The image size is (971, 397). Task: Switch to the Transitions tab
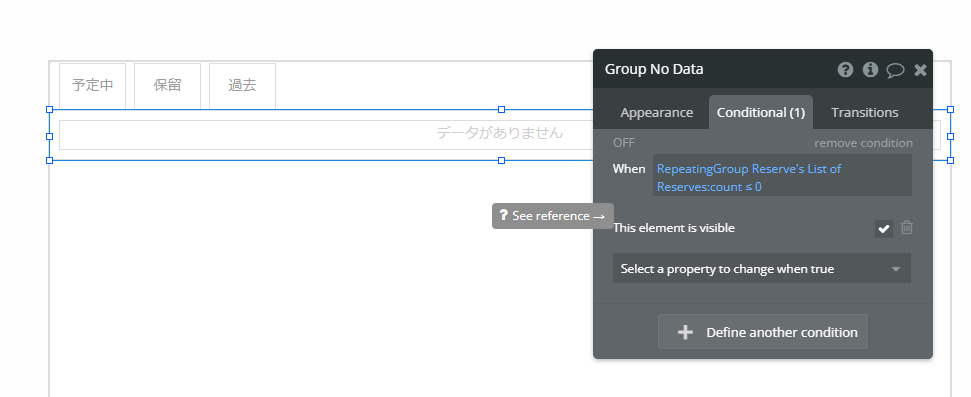864,113
